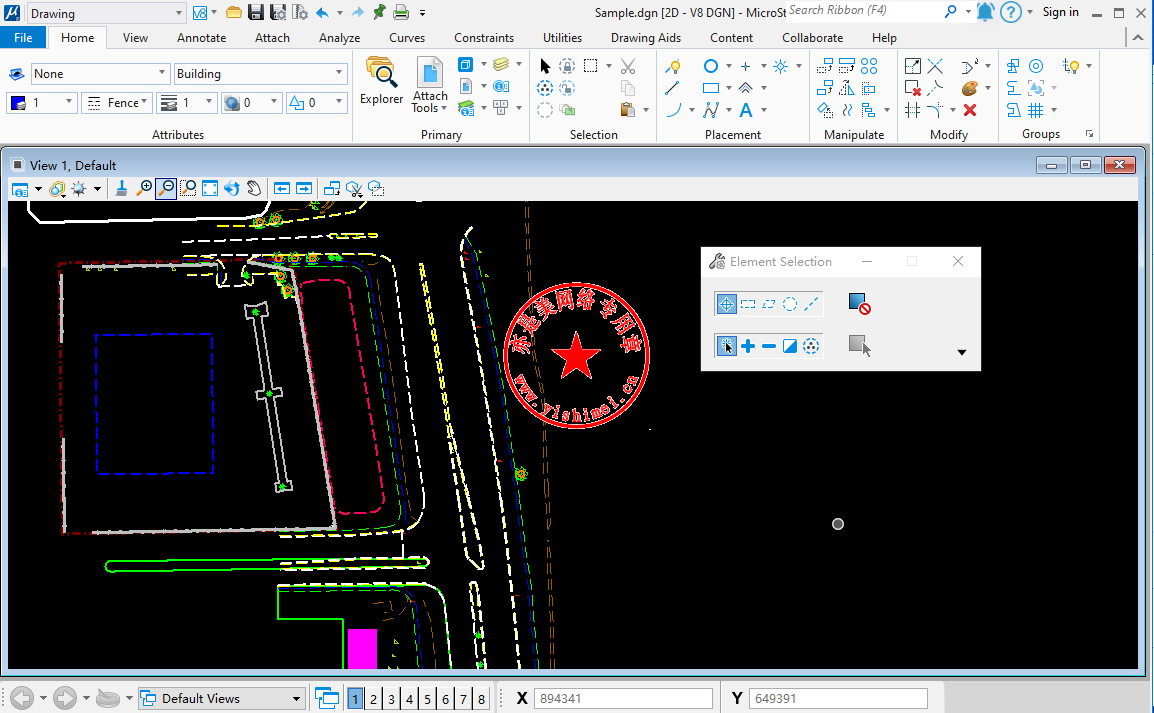Select Shape method in Element Selection
Viewport: 1154px width, 713px height.
(769, 304)
